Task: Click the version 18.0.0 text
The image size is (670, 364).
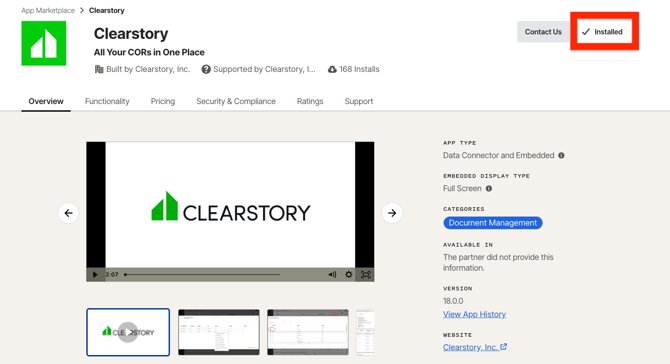Action: pyautogui.click(x=453, y=301)
